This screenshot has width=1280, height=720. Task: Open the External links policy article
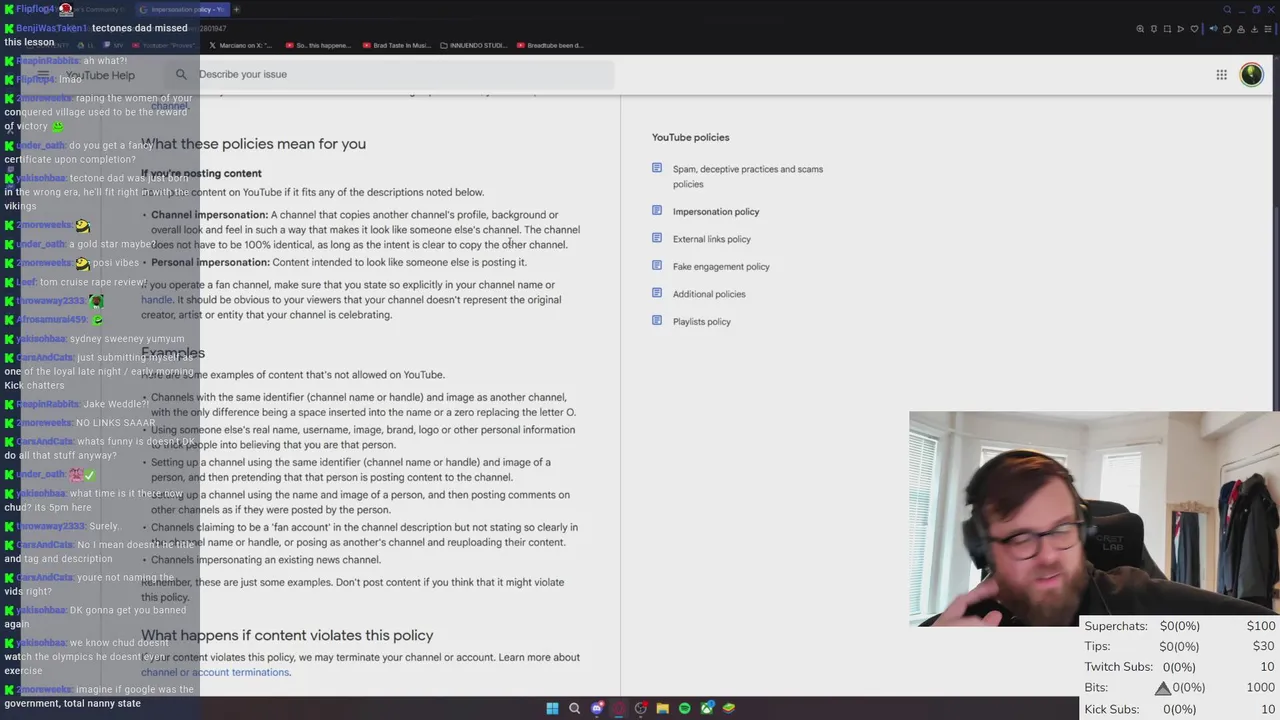point(711,239)
